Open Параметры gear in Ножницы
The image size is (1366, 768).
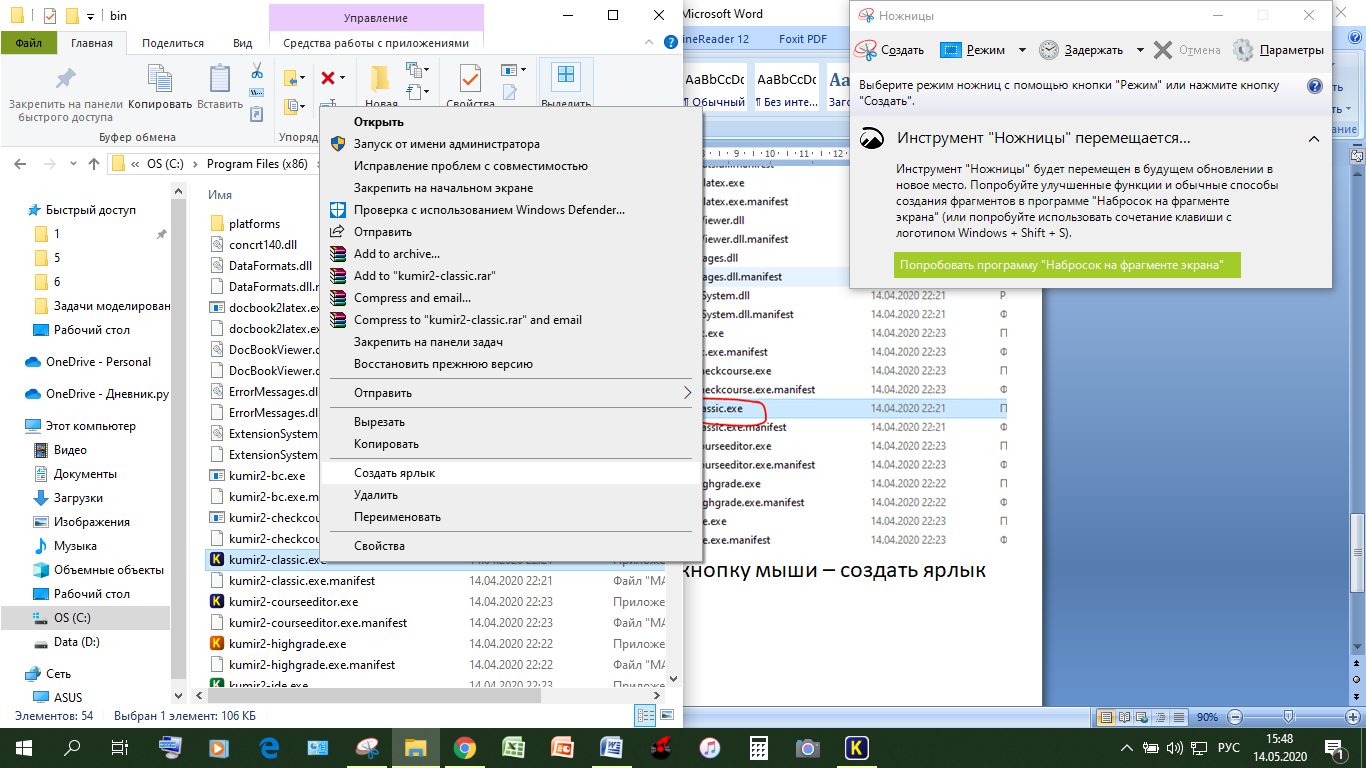pyautogui.click(x=1278, y=50)
